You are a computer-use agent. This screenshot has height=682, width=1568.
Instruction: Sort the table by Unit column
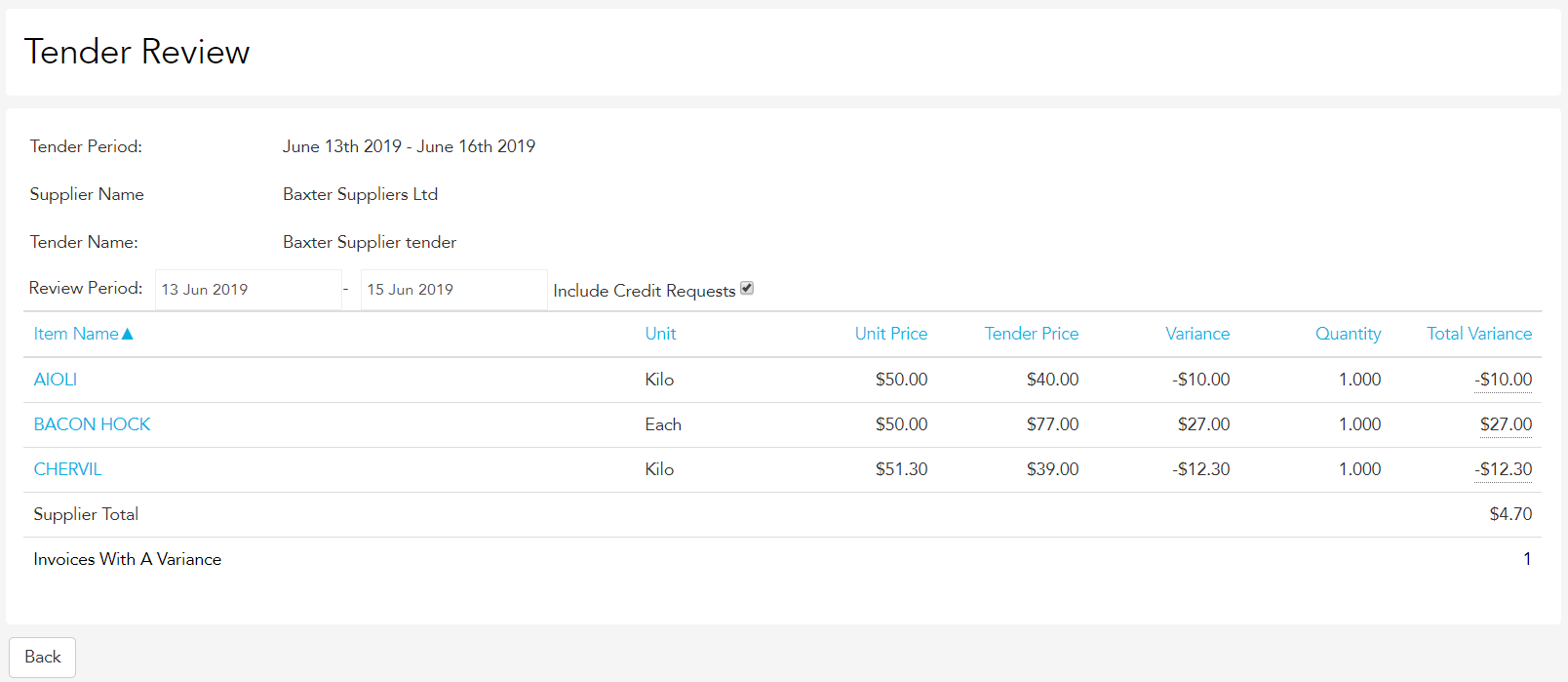[660, 334]
